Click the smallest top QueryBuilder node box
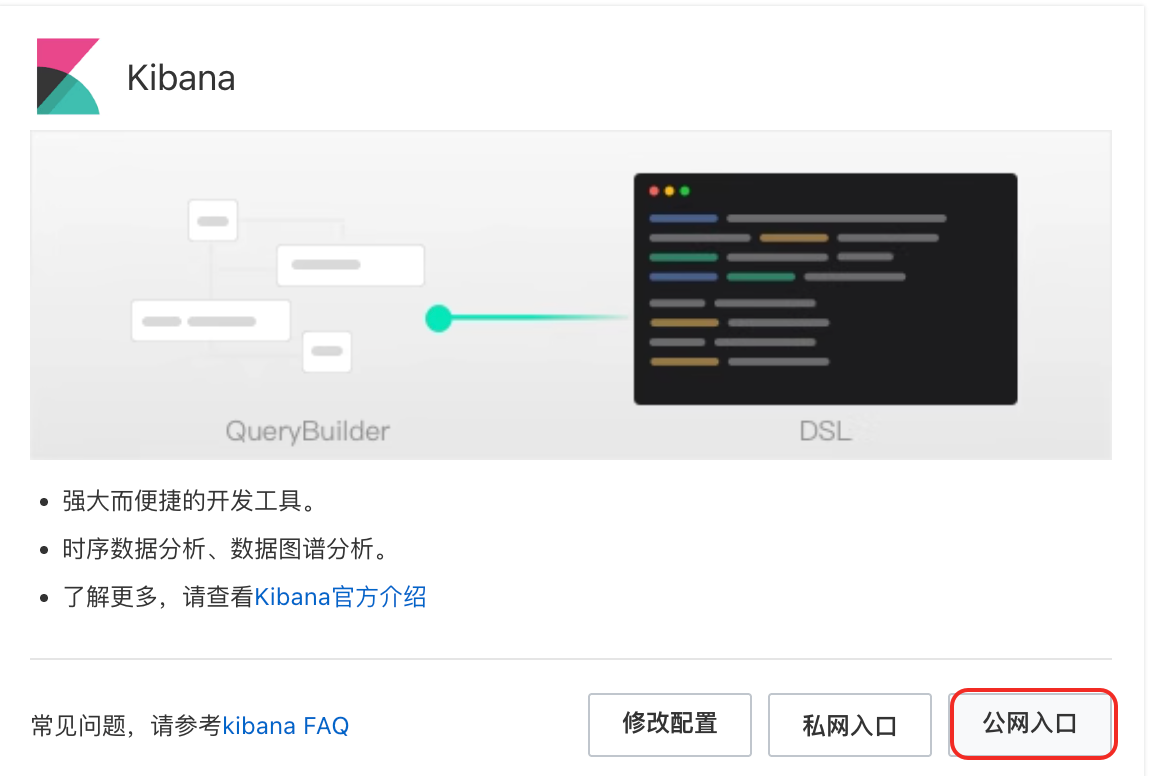Viewport: 1154px width, 776px height. click(213, 220)
